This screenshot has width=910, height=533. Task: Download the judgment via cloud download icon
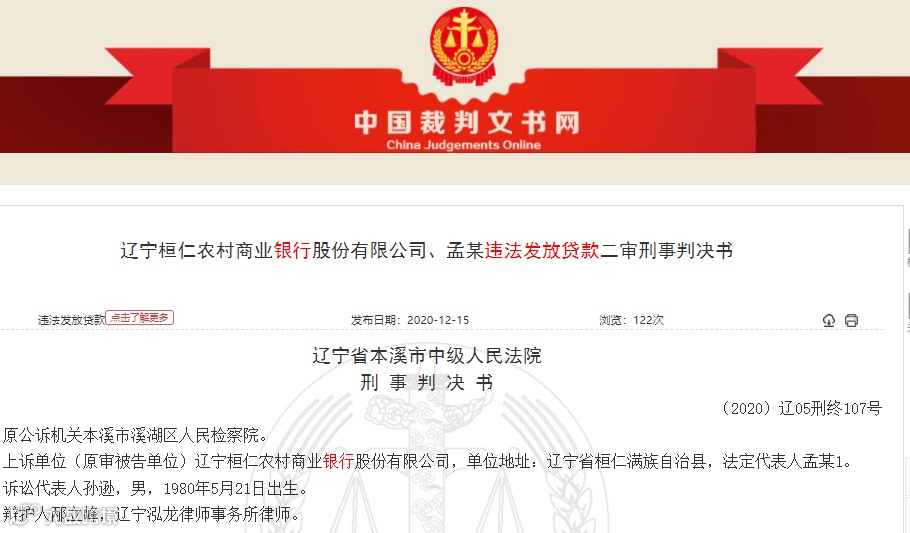829,320
